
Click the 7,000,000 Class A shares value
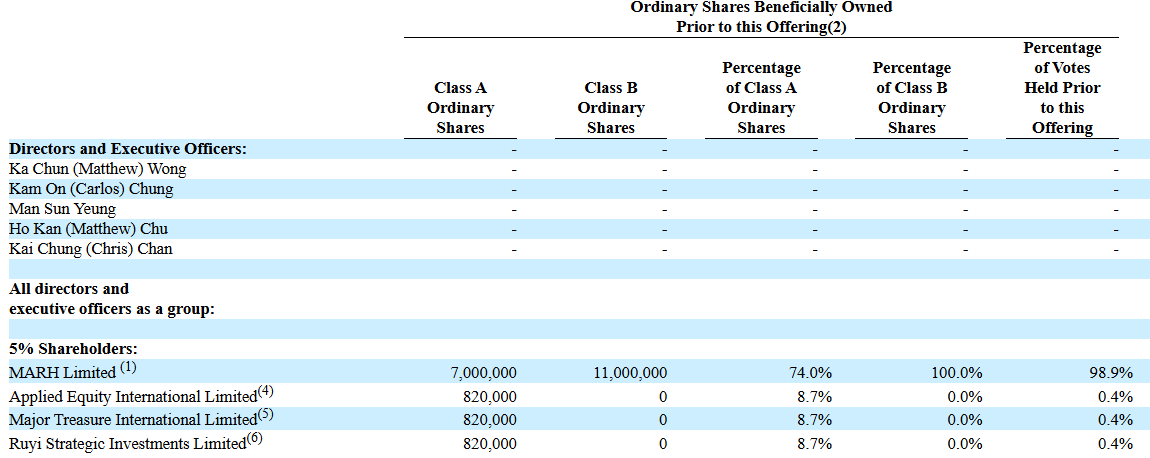point(484,373)
